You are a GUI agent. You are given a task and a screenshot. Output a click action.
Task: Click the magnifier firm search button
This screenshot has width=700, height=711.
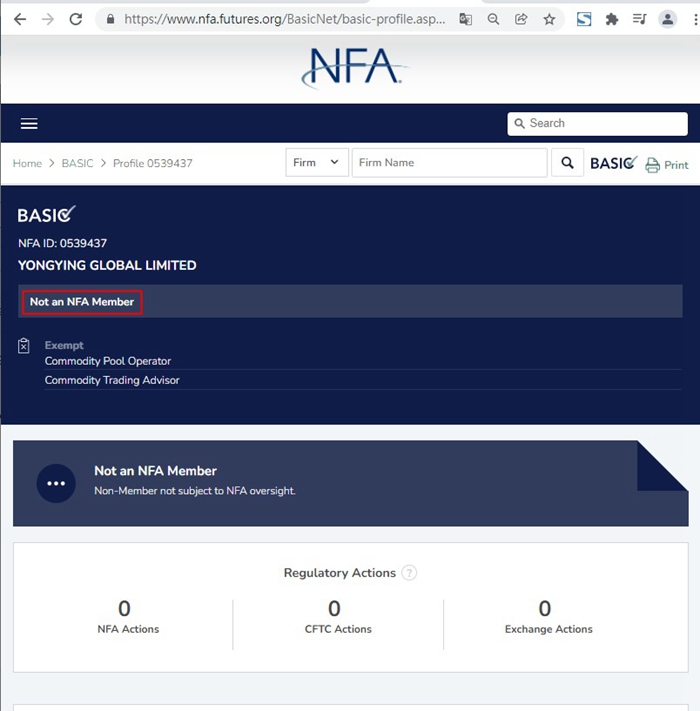click(567, 163)
